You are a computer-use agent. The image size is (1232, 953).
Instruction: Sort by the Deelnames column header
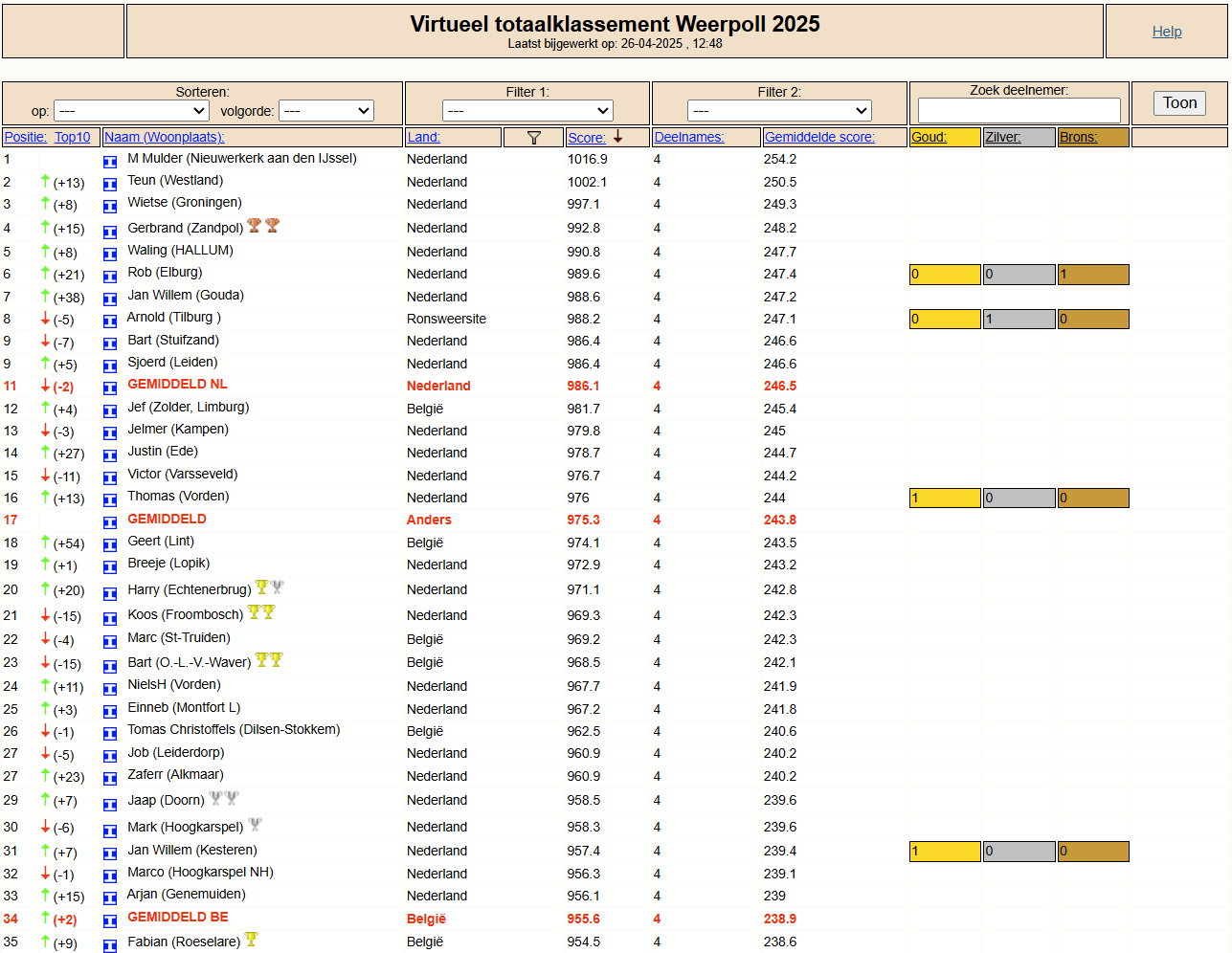click(x=689, y=137)
